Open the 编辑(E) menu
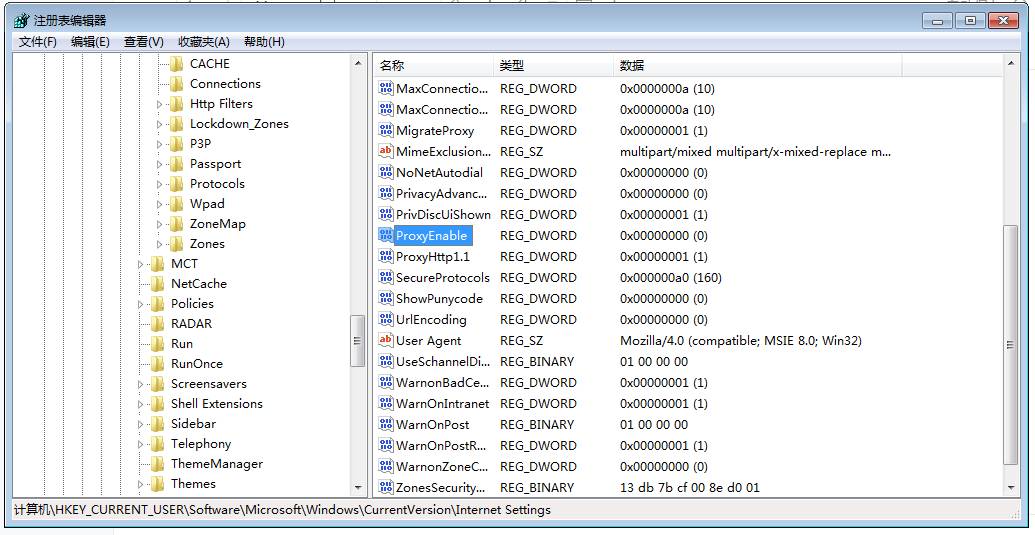Screen dimensions: 1035x535 [90, 42]
